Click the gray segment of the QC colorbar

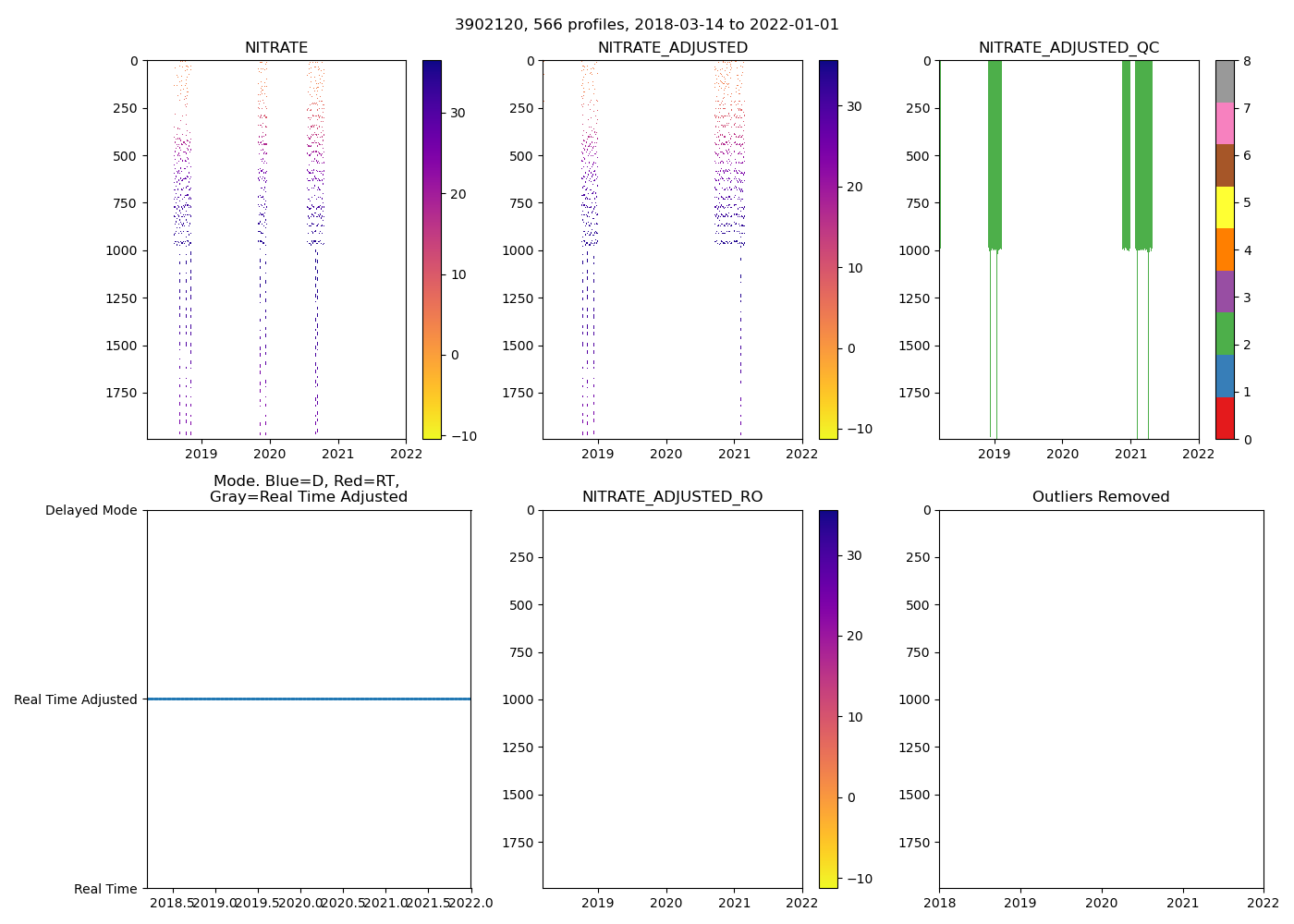click(1225, 81)
